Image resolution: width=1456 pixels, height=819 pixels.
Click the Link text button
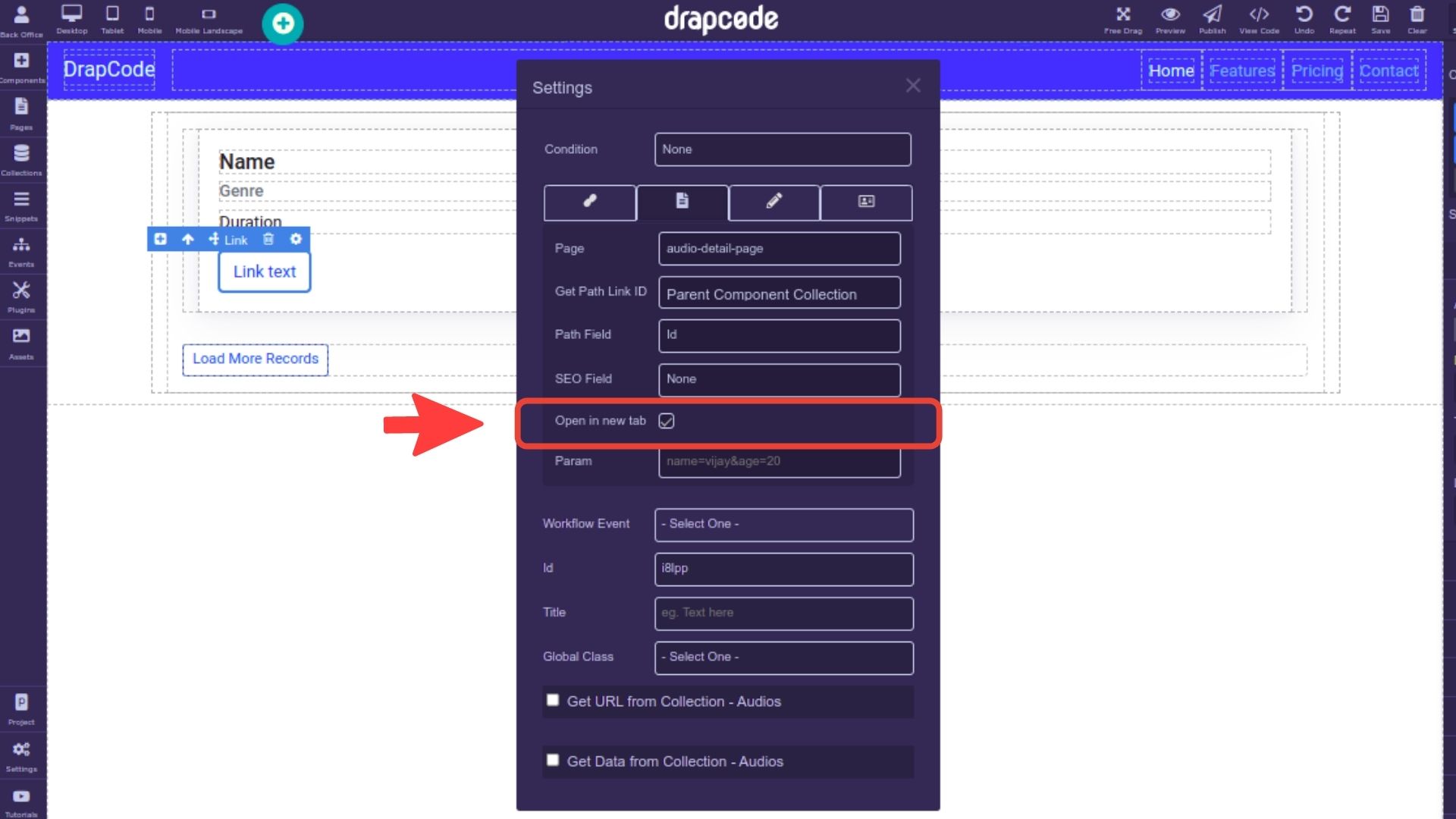[264, 271]
